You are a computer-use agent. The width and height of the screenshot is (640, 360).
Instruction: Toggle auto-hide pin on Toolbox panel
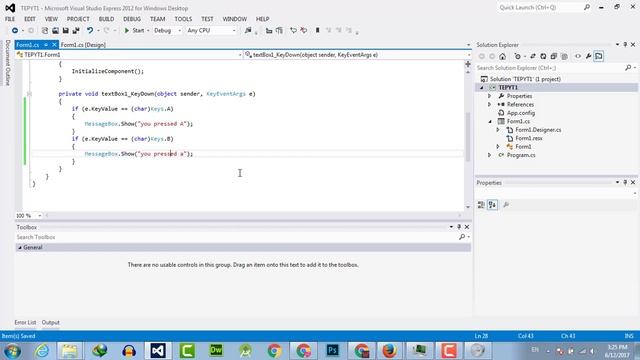tap(459, 227)
